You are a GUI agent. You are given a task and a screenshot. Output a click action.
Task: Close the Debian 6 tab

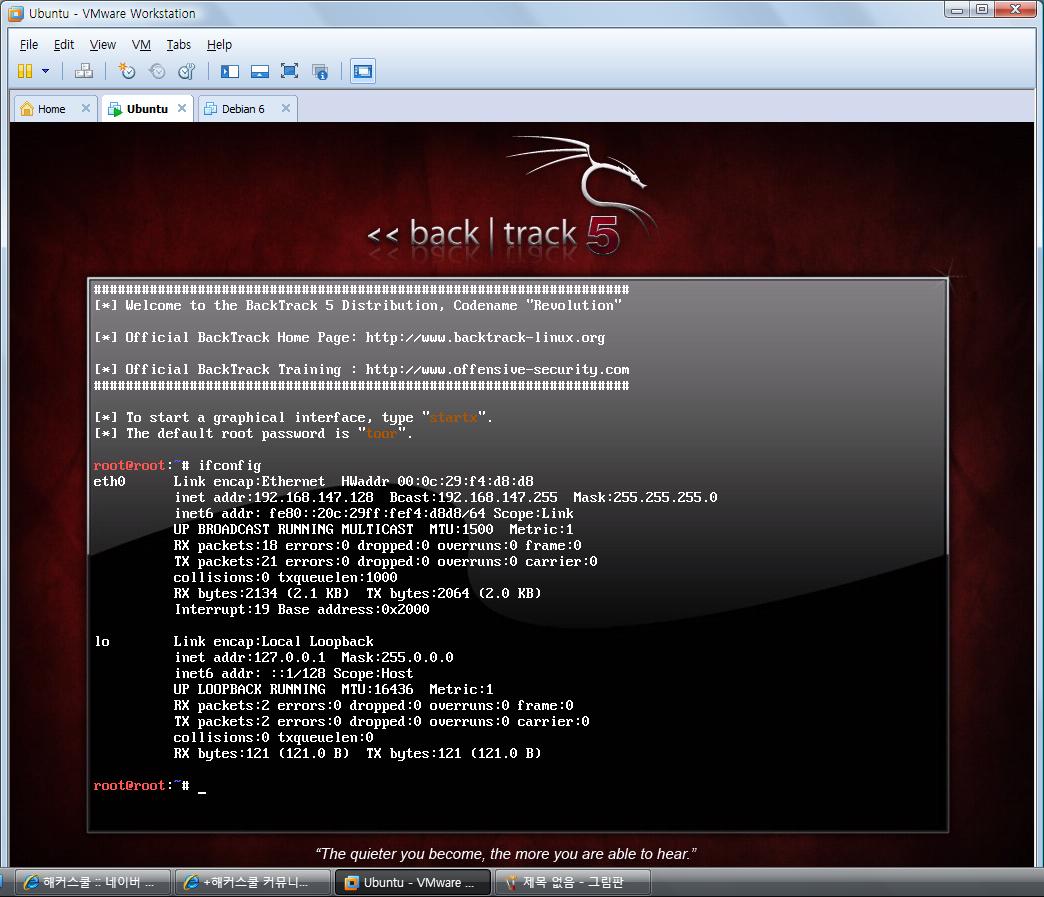[286, 108]
